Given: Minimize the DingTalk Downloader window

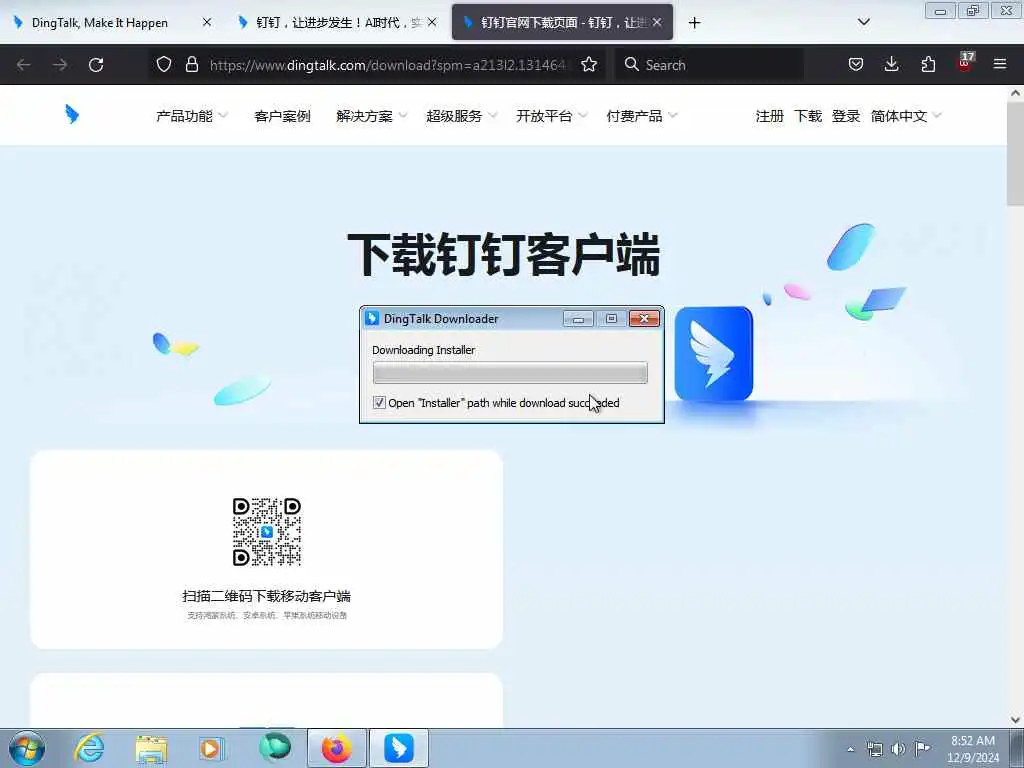Looking at the screenshot, I should (578, 319).
